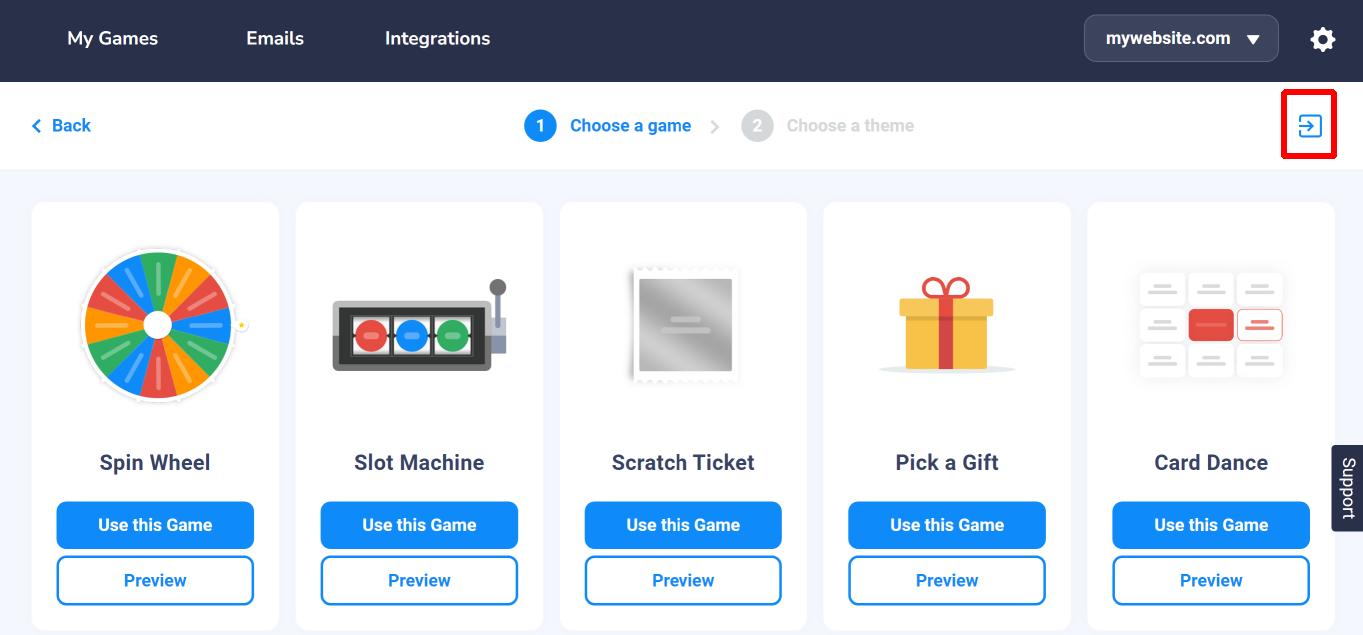Open the Emails menu item
Screen dimensions: 1363x635
point(275,39)
